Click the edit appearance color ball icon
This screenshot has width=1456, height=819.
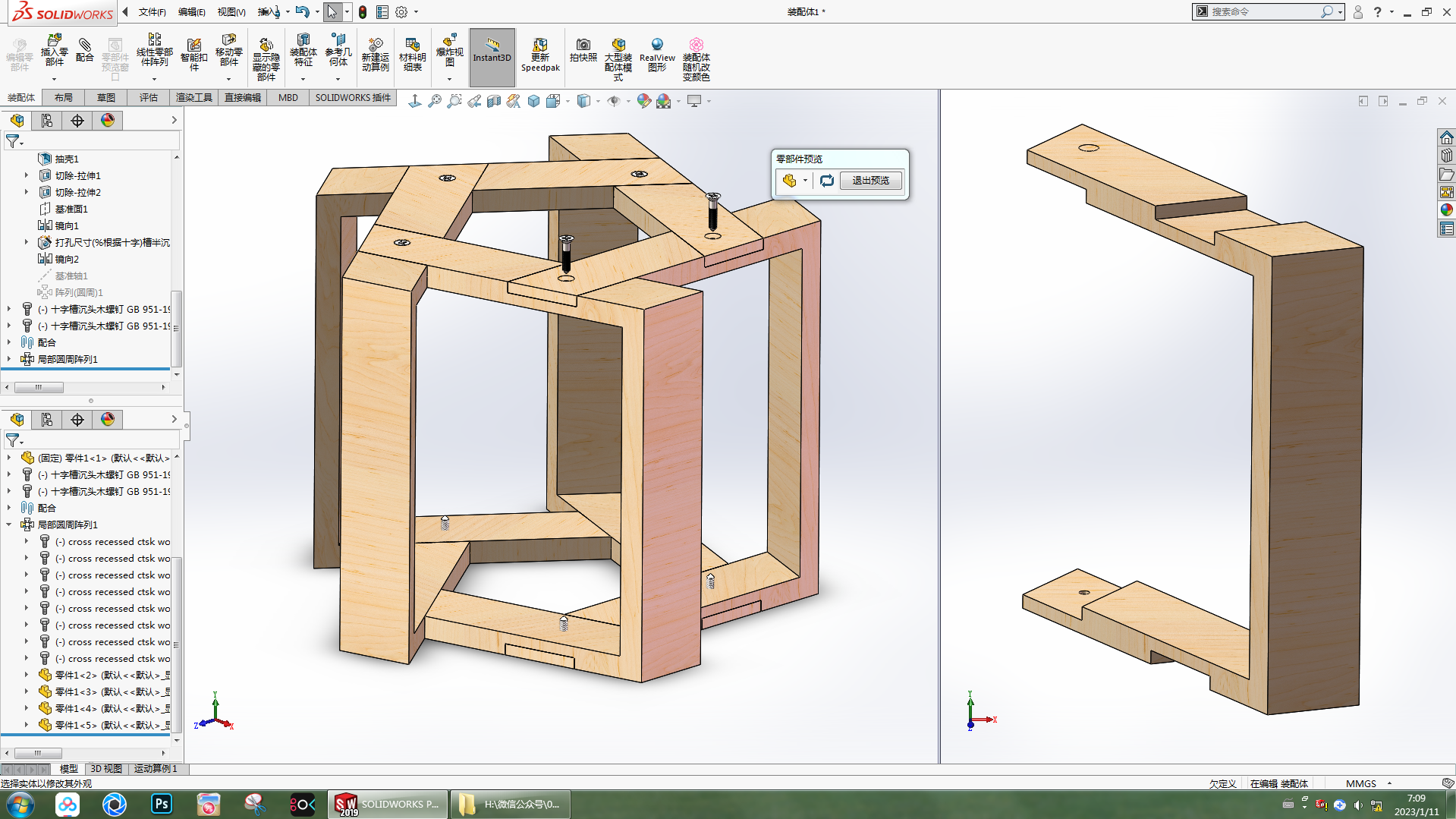point(644,101)
